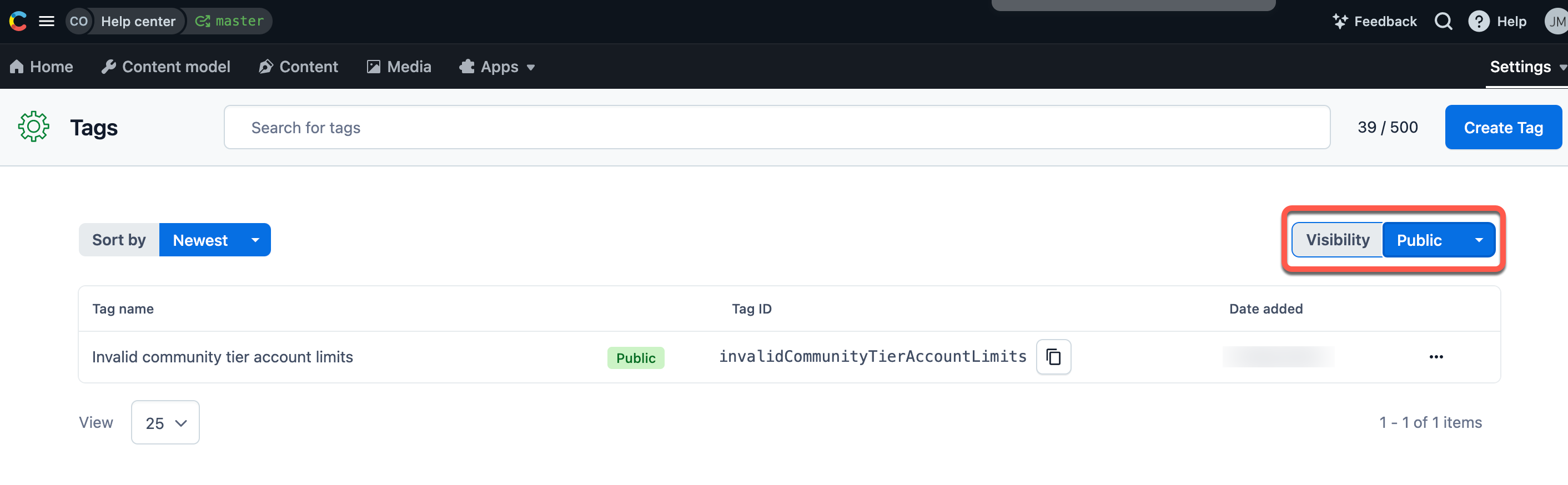Open the Content tab
The width and height of the screenshot is (1568, 485).
(298, 67)
